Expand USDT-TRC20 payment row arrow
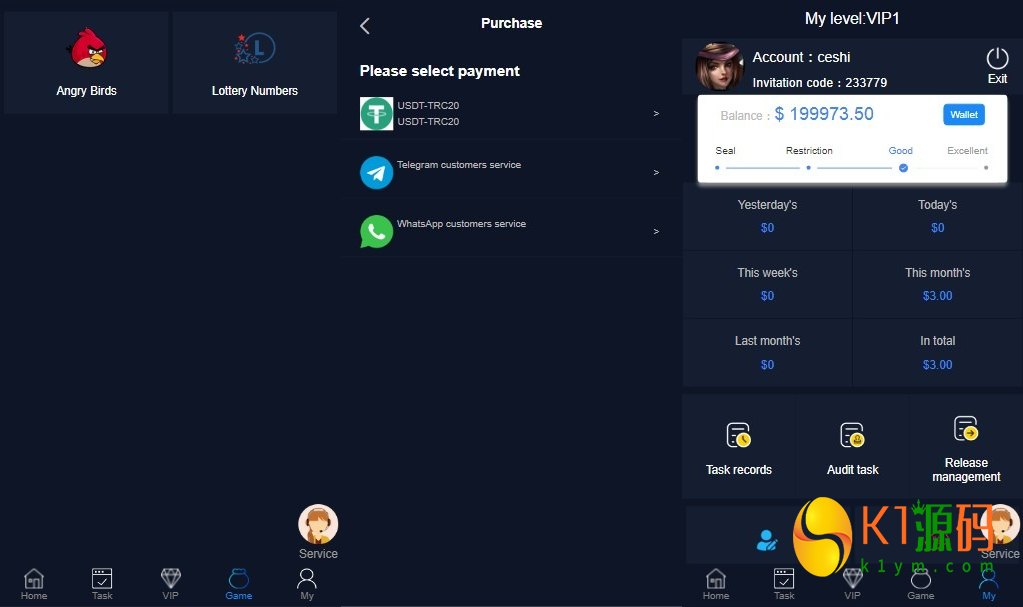Image resolution: width=1023 pixels, height=607 pixels. coord(656,114)
